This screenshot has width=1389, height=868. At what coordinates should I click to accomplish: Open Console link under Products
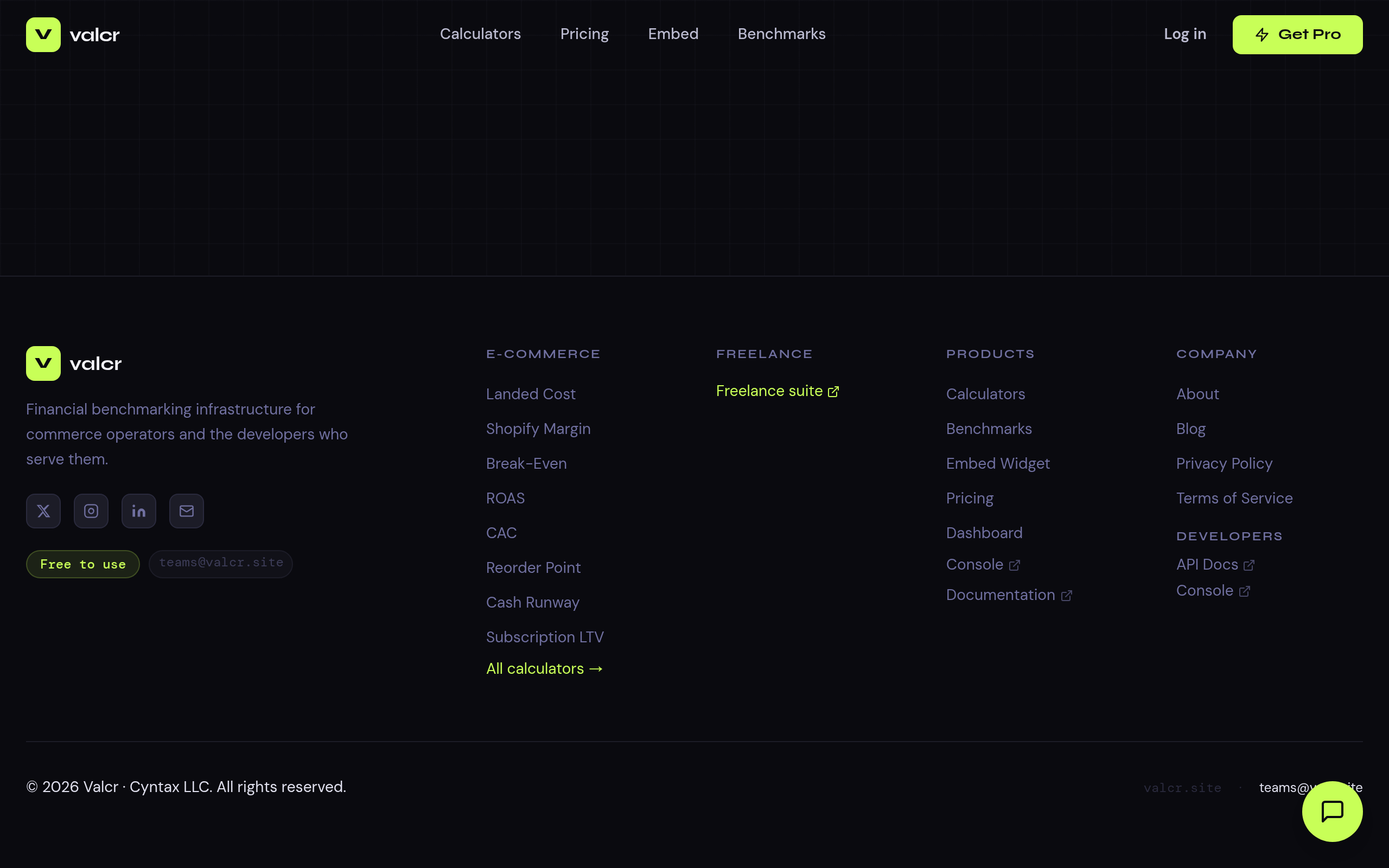coord(983,564)
